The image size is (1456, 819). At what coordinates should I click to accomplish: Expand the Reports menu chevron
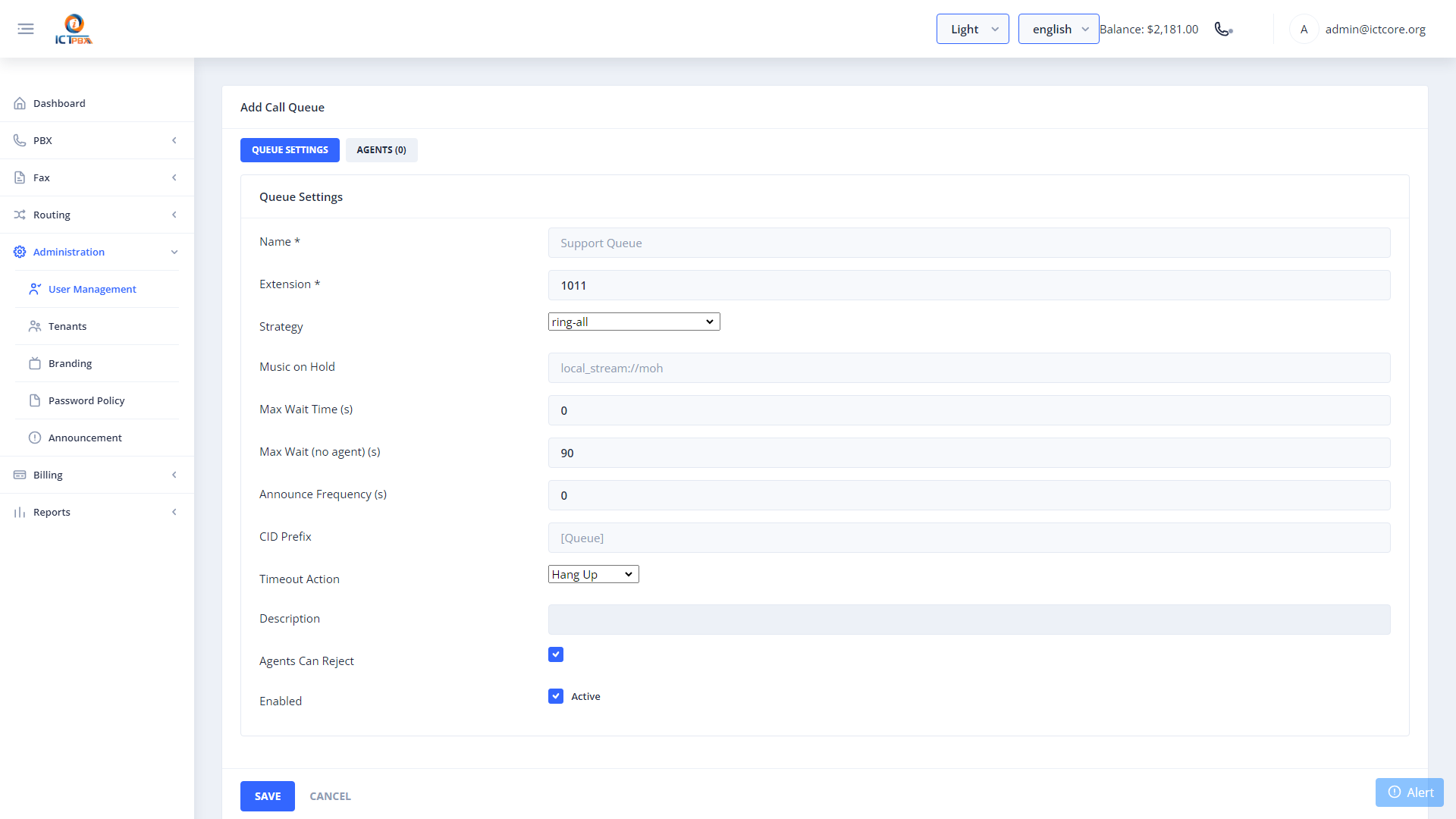174,512
